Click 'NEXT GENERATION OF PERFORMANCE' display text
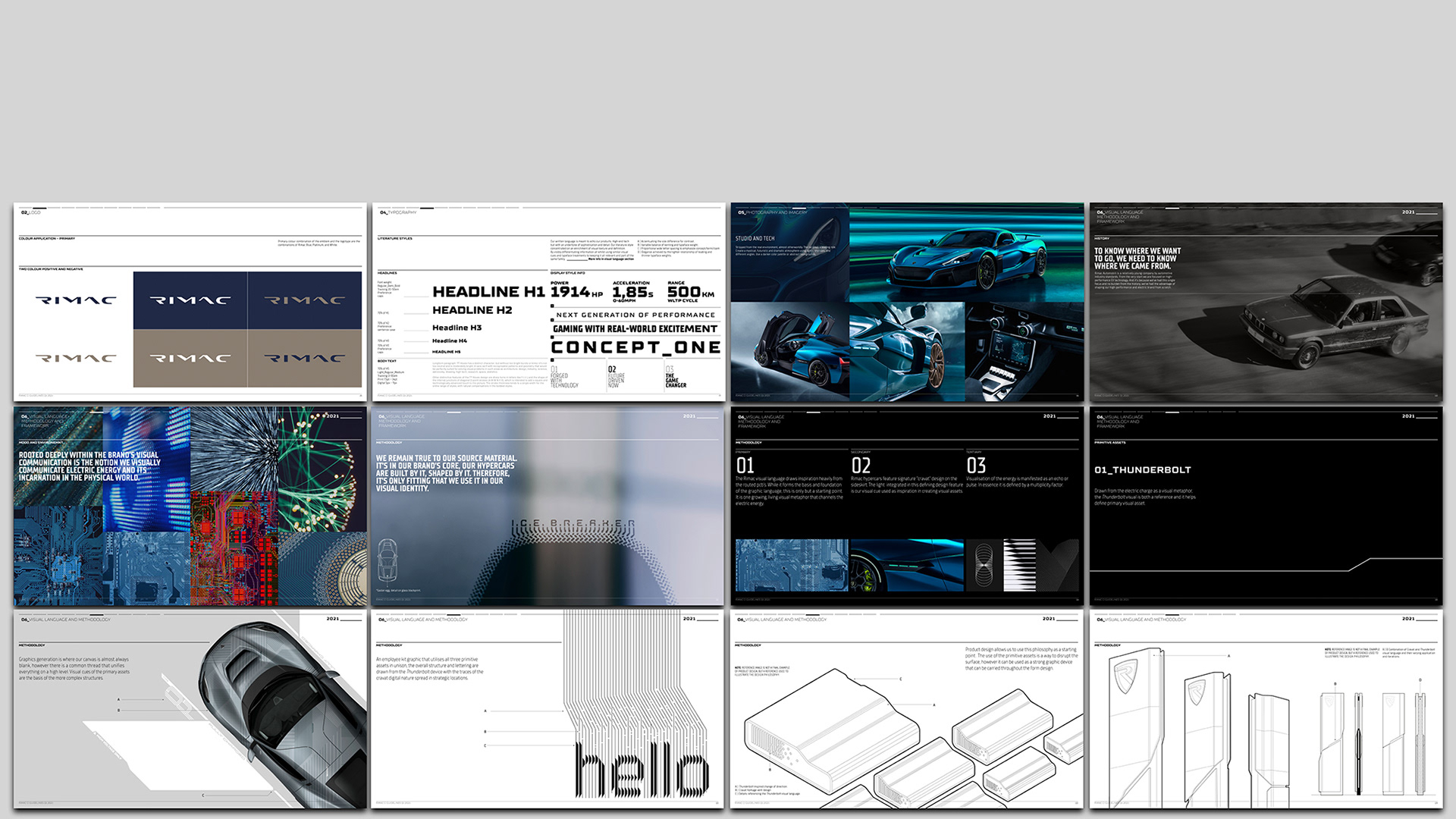The image size is (1456, 819). coord(635,315)
